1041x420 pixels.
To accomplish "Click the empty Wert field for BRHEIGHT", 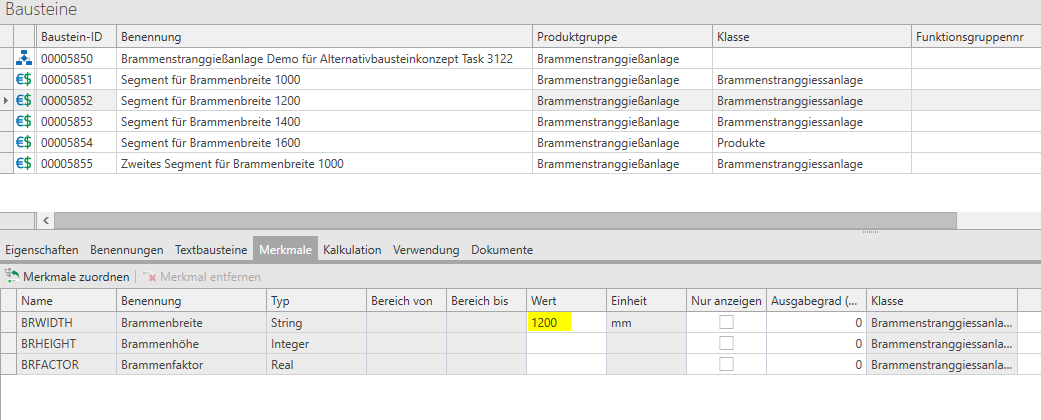I will coord(566,344).
